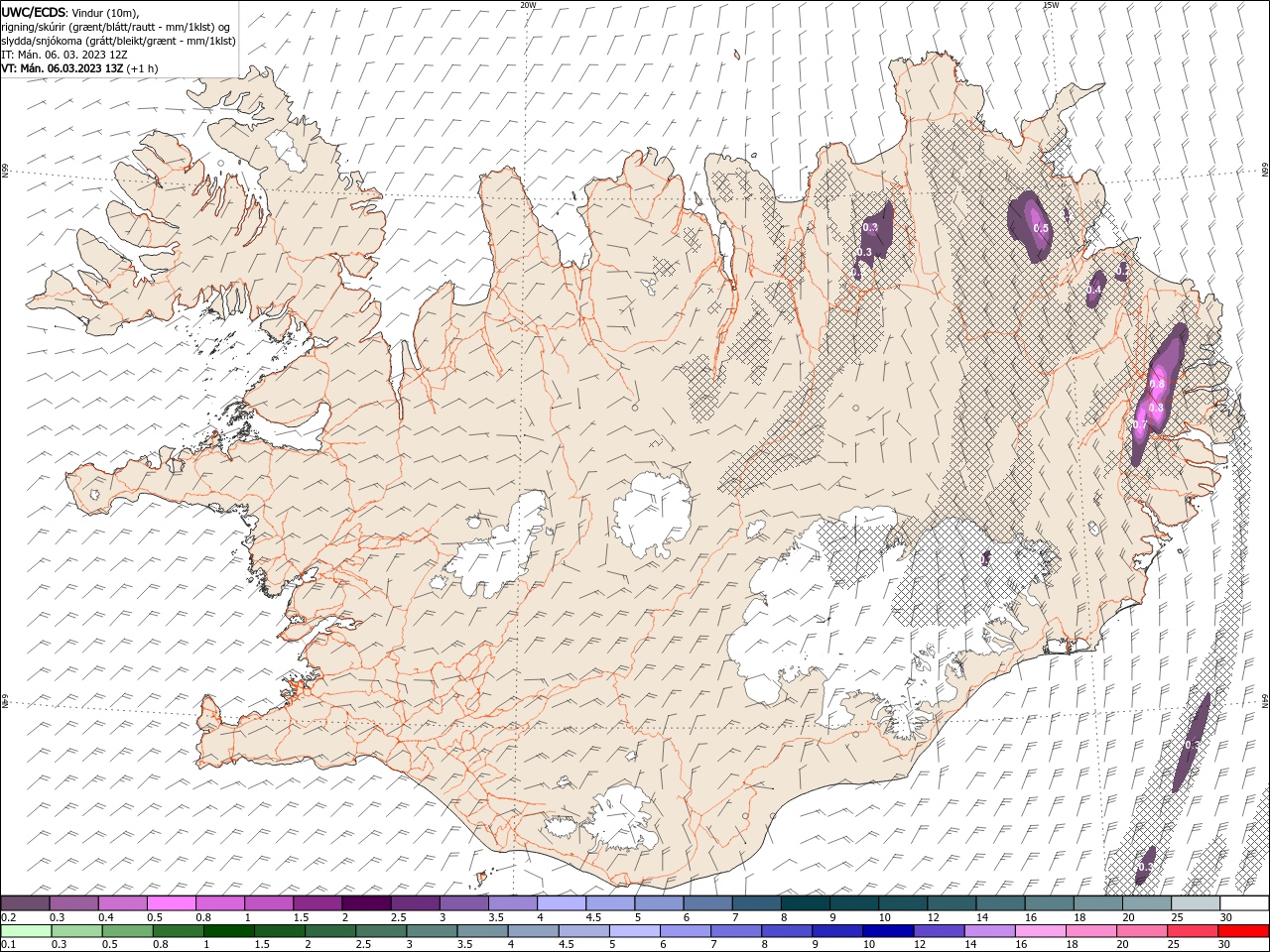Click the grey-blue swatch starting at 3.5 in the lower scale

[x=482, y=931]
